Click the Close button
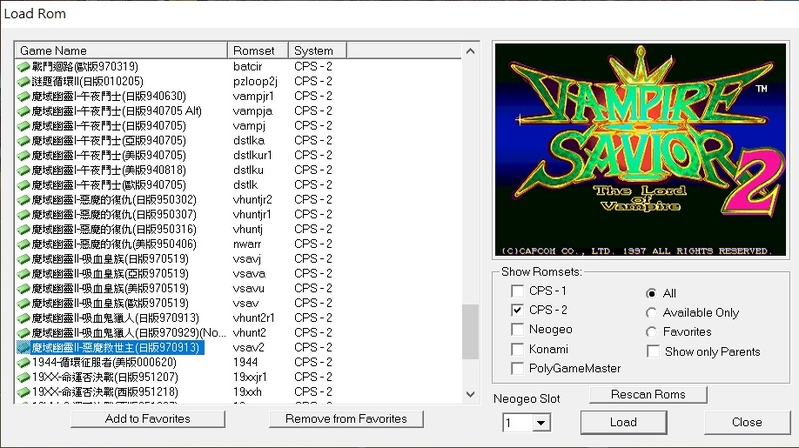The width and height of the screenshot is (799, 448). (x=747, y=423)
